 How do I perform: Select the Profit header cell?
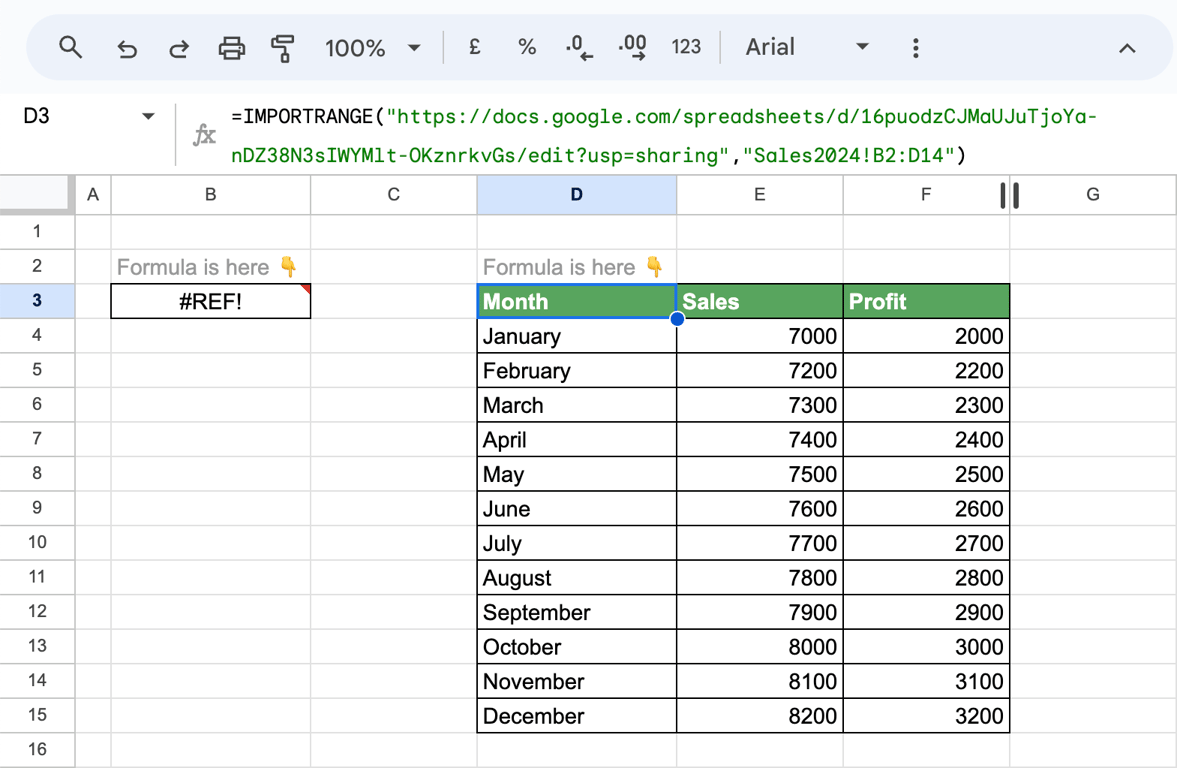pyautogui.click(x=926, y=301)
